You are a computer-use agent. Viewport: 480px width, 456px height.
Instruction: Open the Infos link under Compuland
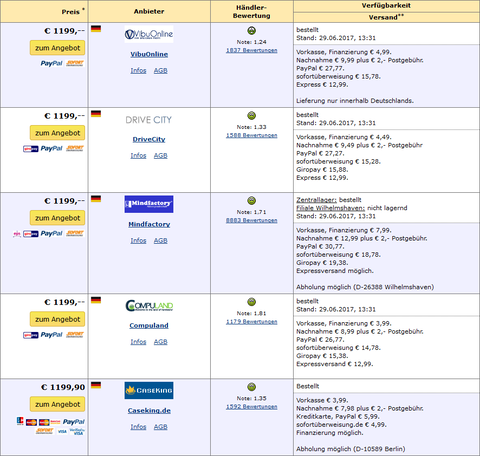click(x=138, y=342)
